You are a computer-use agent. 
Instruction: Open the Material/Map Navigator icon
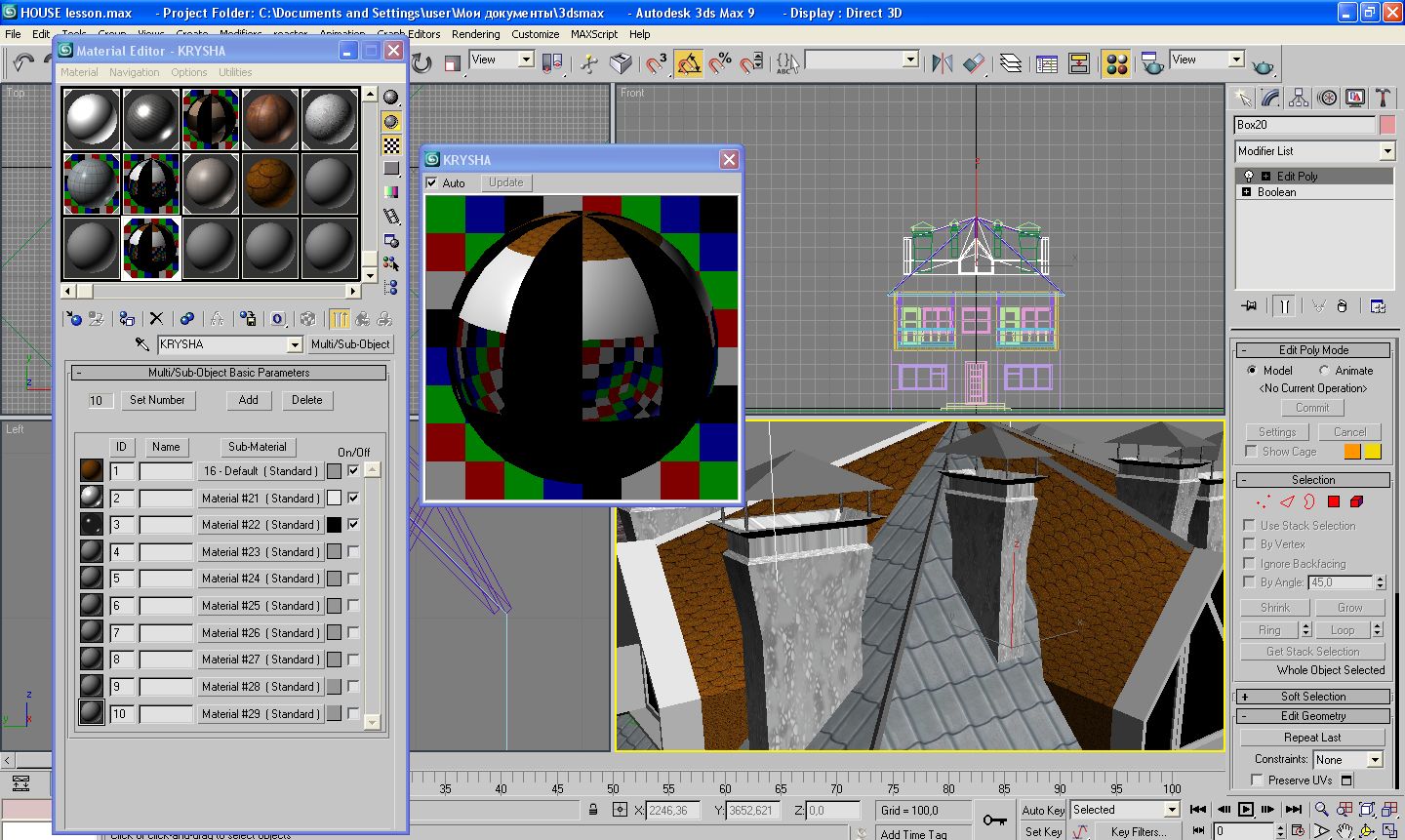[x=391, y=287]
